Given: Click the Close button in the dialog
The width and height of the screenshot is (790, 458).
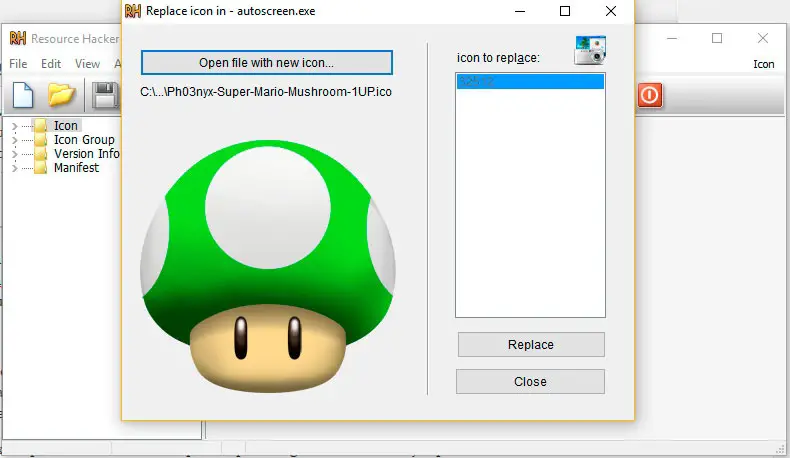Looking at the screenshot, I should (x=531, y=381).
